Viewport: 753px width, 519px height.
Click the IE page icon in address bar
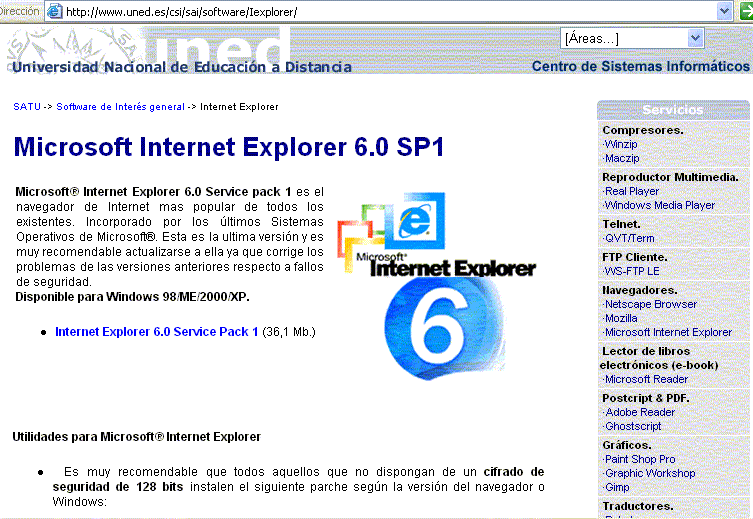pos(55,11)
